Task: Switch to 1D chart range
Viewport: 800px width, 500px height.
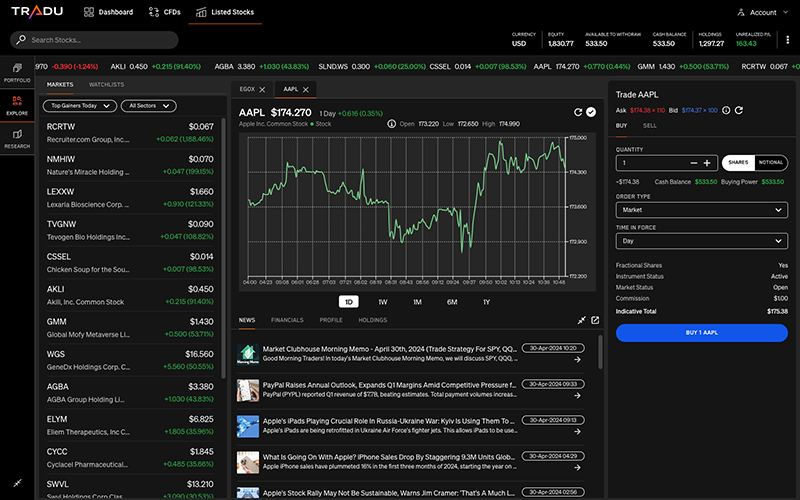Action: (349, 302)
